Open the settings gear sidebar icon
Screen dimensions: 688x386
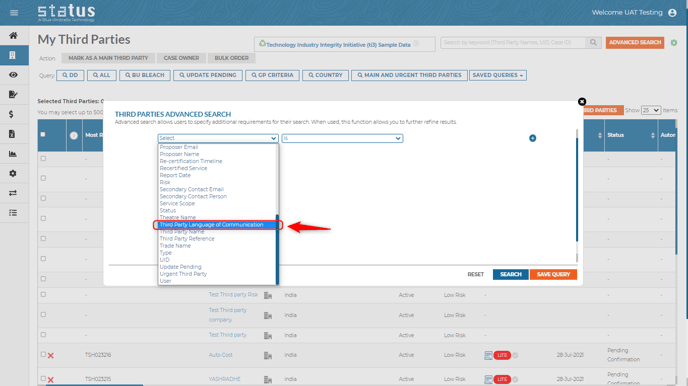[13, 173]
